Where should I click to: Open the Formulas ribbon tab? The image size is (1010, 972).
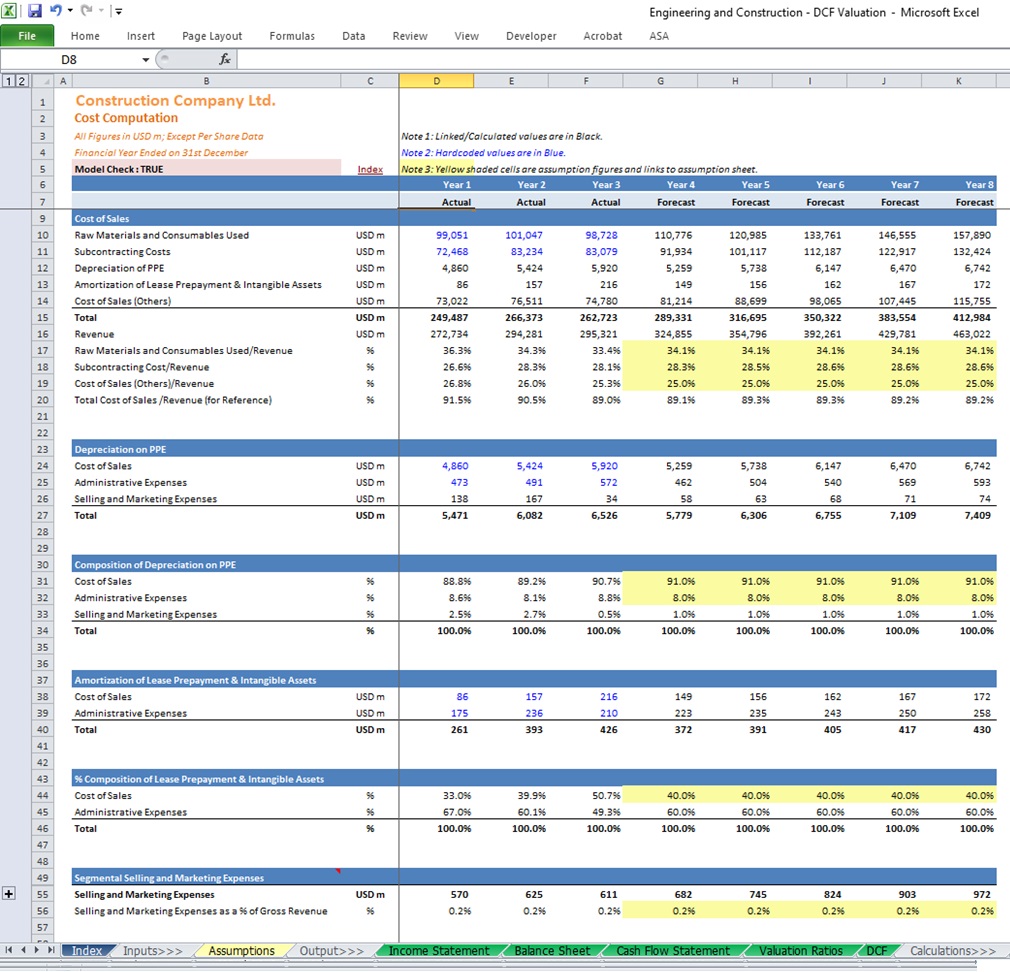292,36
